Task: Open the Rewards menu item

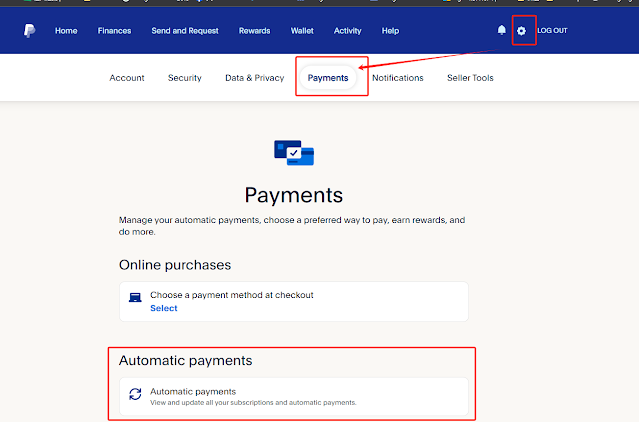Action: [254, 31]
